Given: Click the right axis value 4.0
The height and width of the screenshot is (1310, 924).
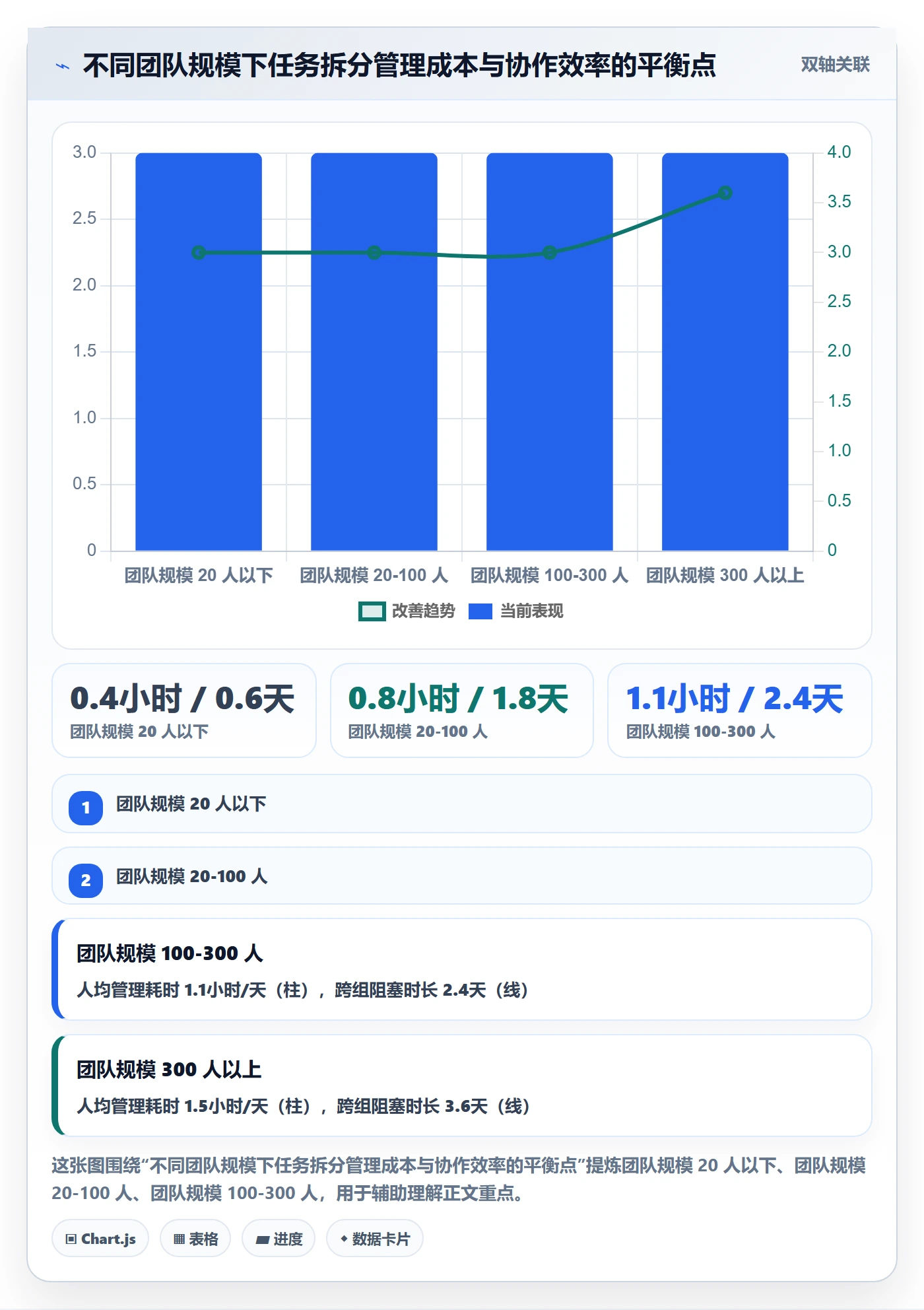Looking at the screenshot, I should pos(839,152).
